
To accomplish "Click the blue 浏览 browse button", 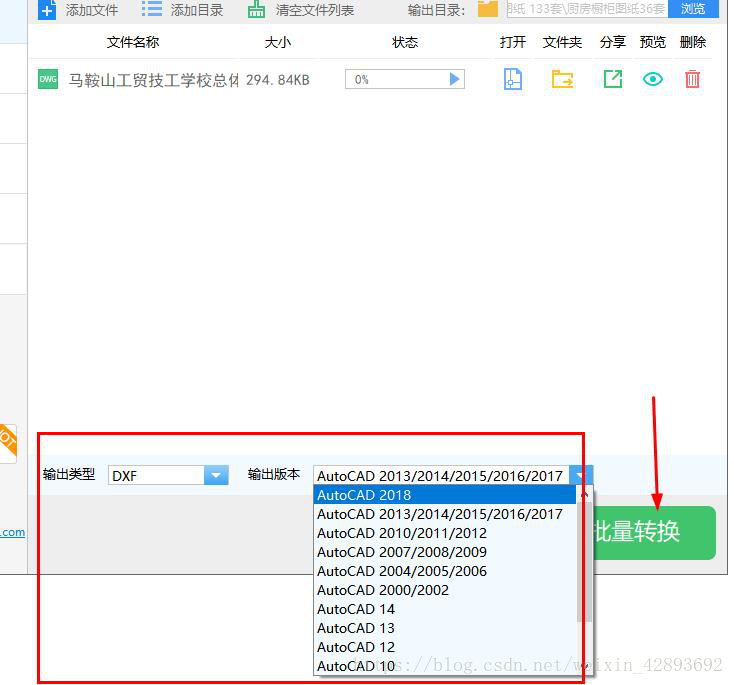I will pos(693,9).
